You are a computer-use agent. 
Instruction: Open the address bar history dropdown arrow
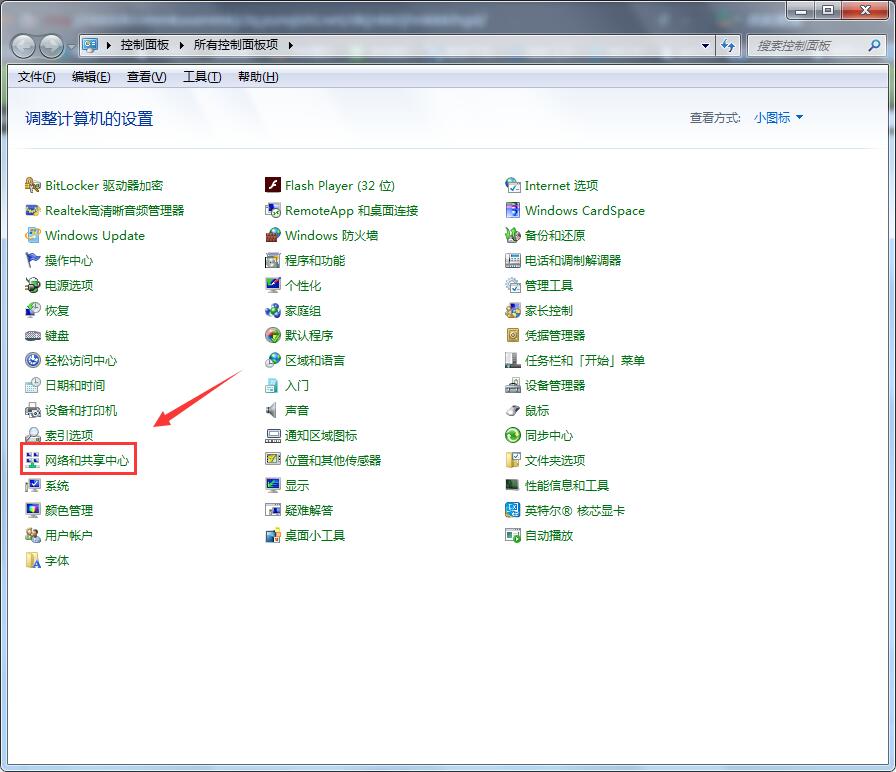705,45
